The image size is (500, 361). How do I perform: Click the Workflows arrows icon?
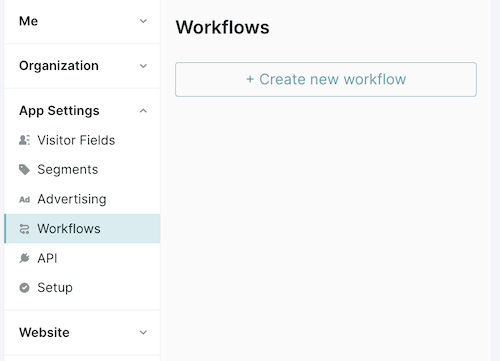click(x=24, y=229)
